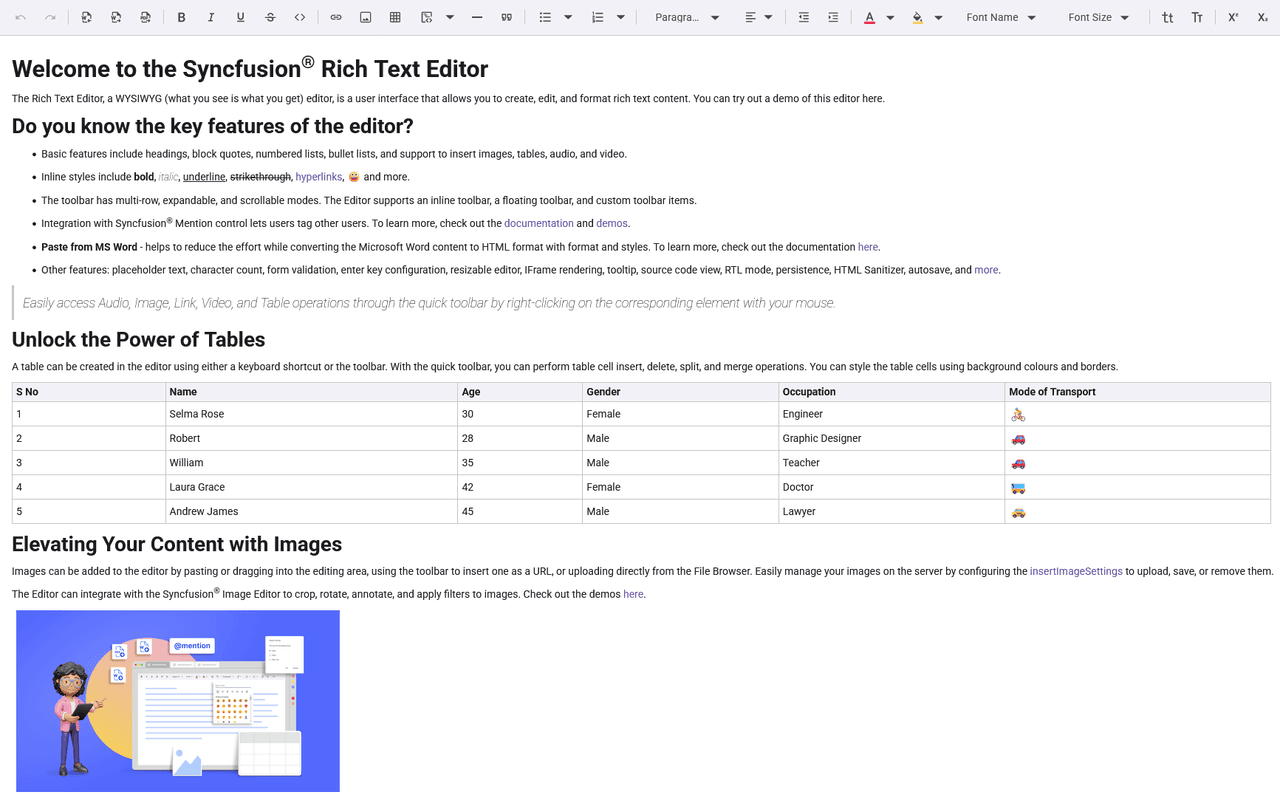Image resolution: width=1280 pixels, height=807 pixels.
Task: Open the background color picker dropdown arrow
Action: point(938,17)
